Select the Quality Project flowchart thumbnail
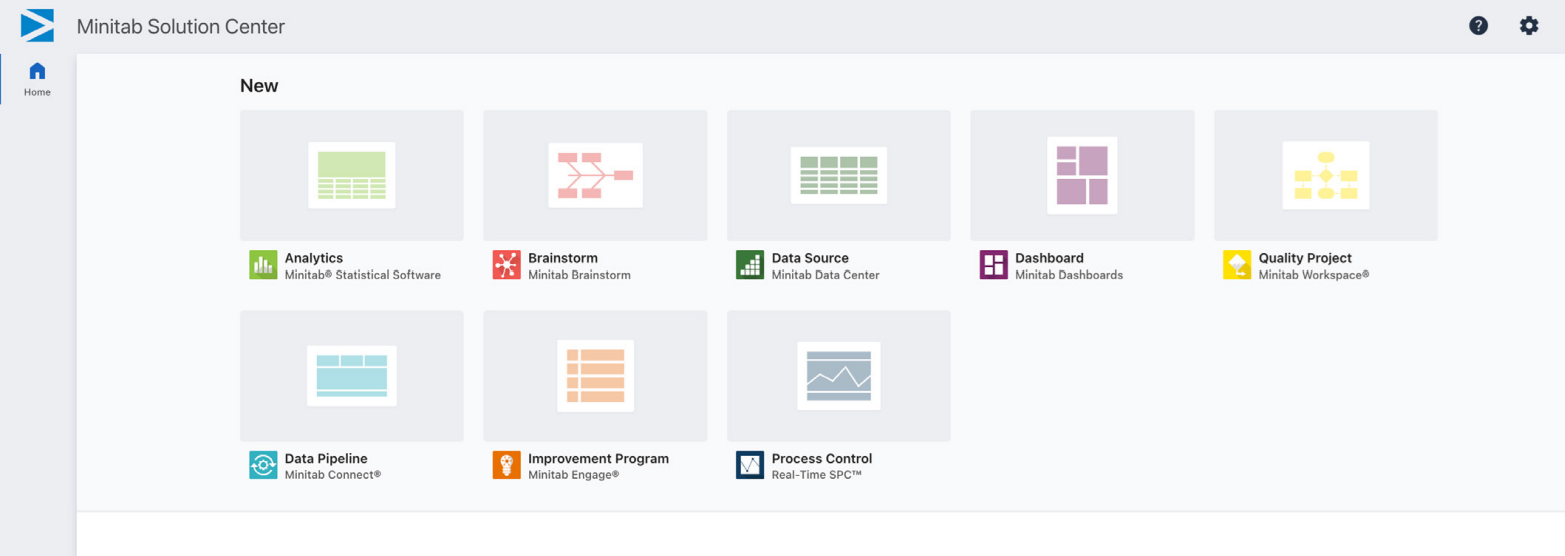Screen dimensions: 1565x556 (x=1326, y=175)
